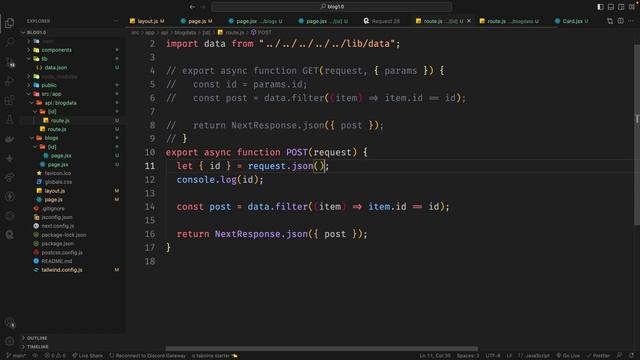Open data.json in explorer
640x360 pixels.
(x=73, y=67)
